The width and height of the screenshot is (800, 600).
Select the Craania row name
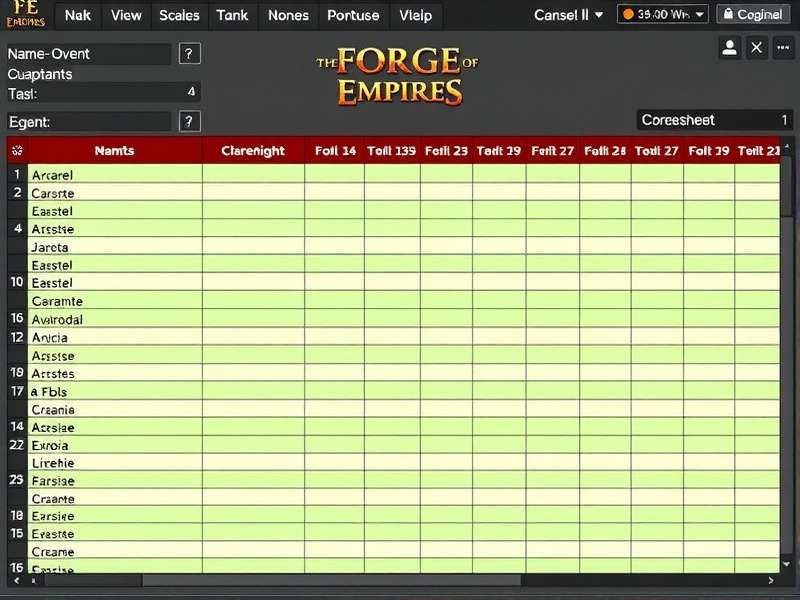[x=53, y=410]
